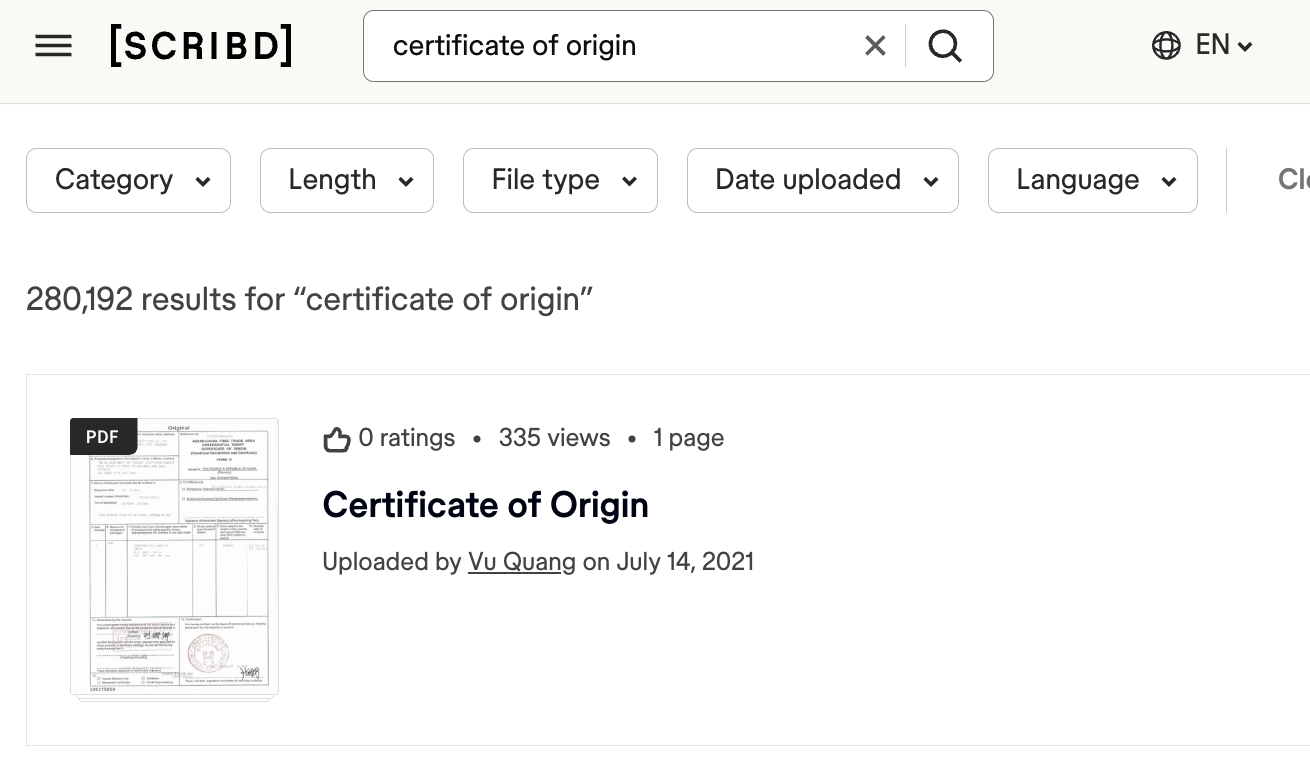The image size is (1310, 762).
Task: Open the File type filter
Action: (x=560, y=180)
